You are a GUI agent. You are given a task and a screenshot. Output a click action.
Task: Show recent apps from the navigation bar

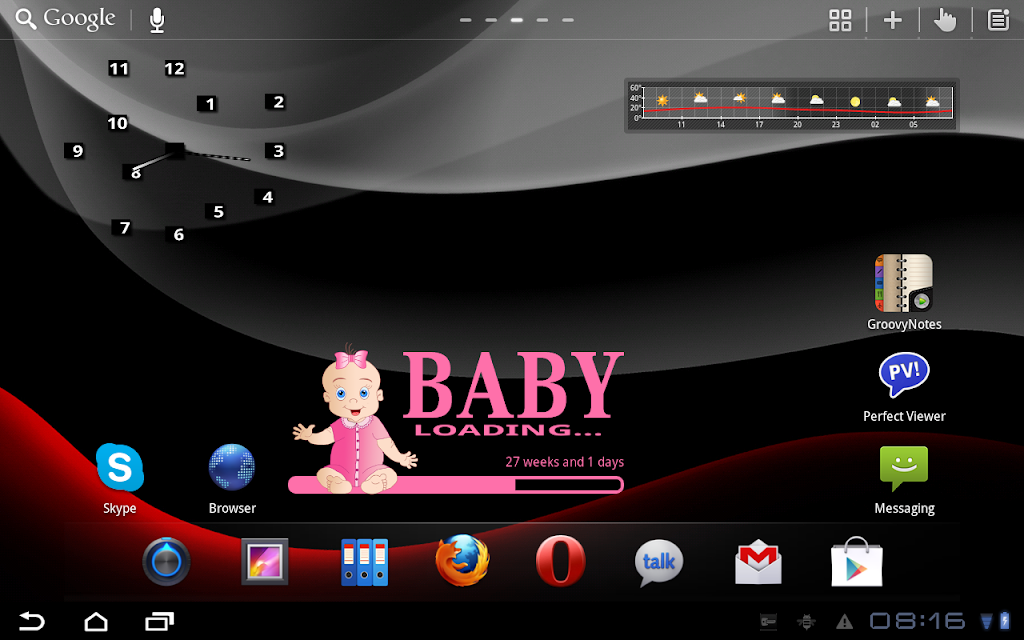[x=159, y=621]
